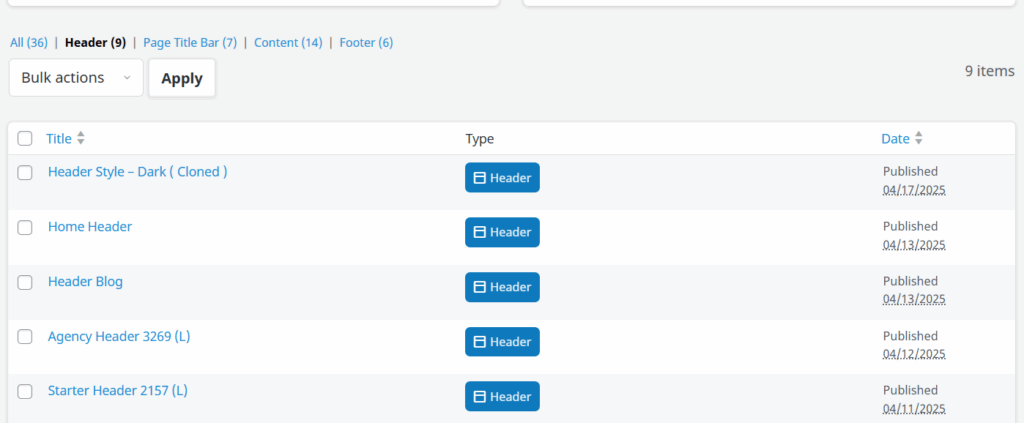Sort list by Date arrows
The width and height of the screenshot is (1024, 423).
(x=918, y=138)
